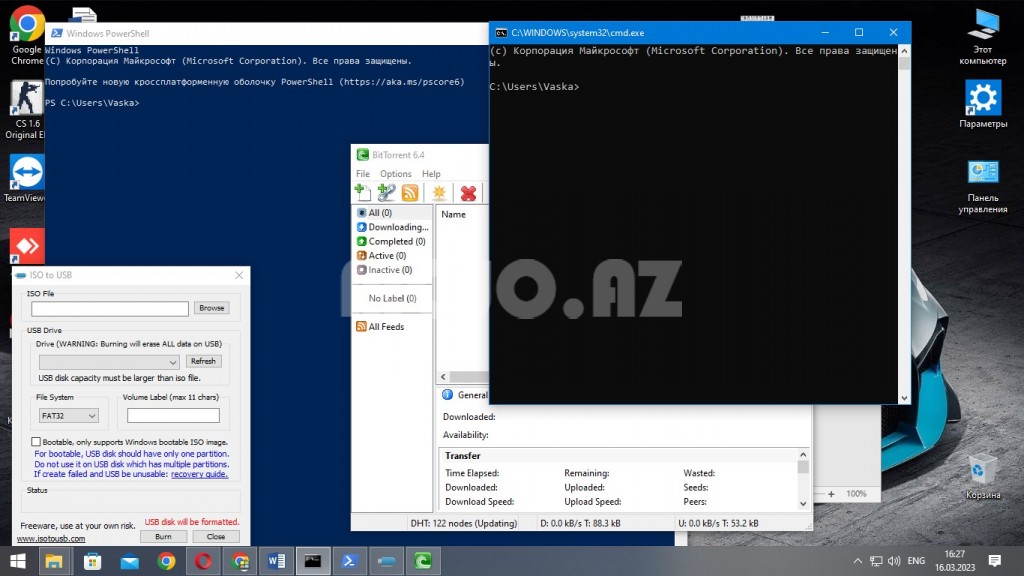1024x576 pixels.
Task: Open Opera from the taskbar
Action: click(x=203, y=561)
